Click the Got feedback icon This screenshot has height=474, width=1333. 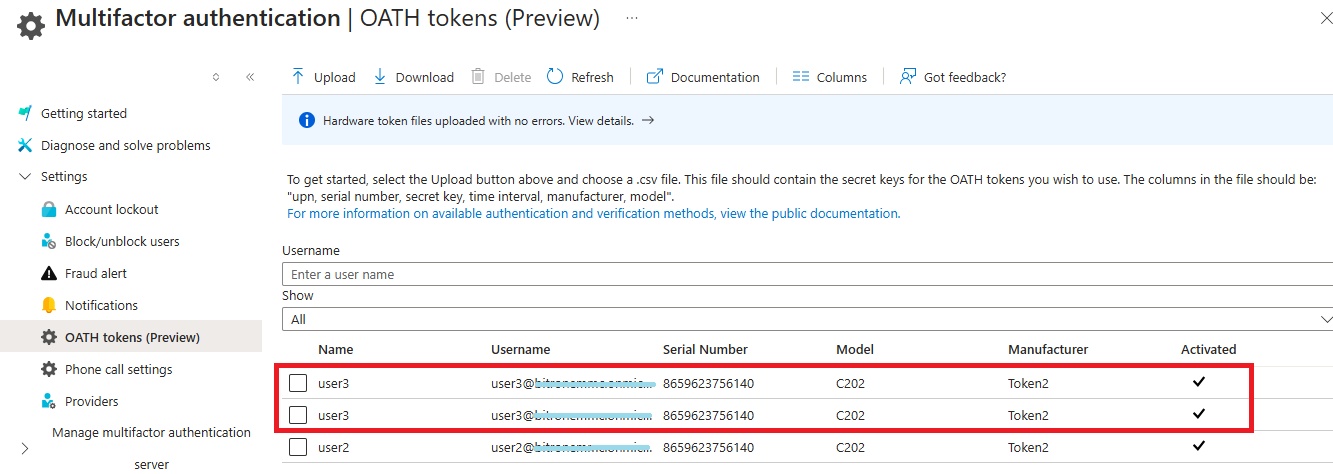[907, 77]
